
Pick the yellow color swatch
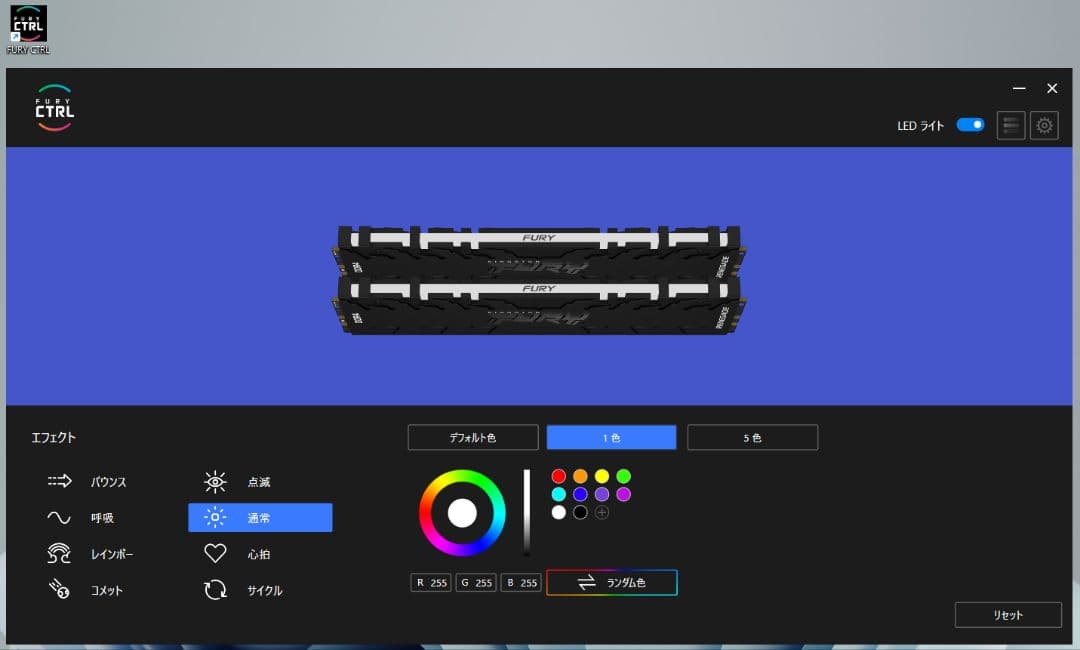click(602, 476)
